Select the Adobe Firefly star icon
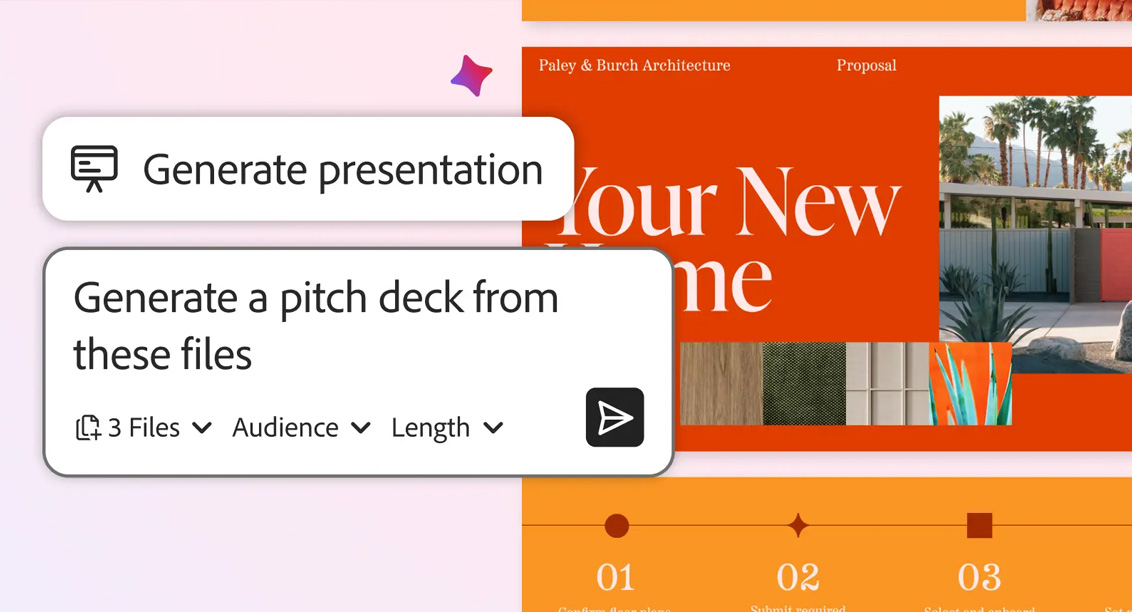The width and height of the screenshot is (1132, 612). (471, 75)
